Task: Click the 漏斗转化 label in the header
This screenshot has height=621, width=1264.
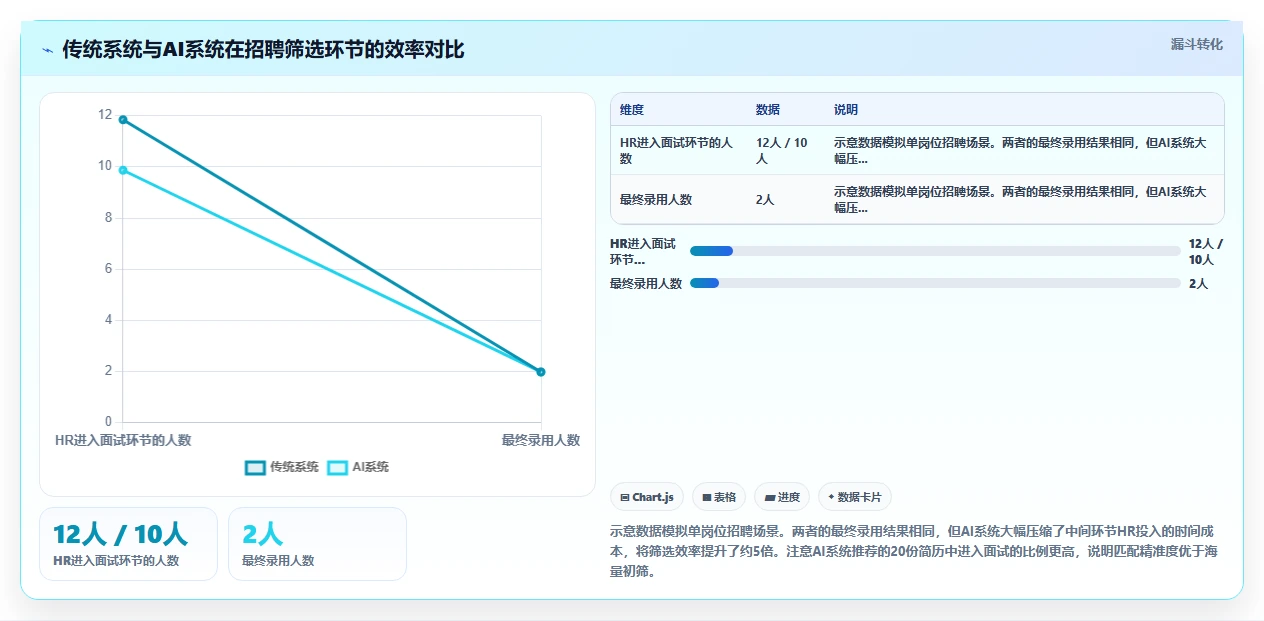Action: tap(1197, 44)
